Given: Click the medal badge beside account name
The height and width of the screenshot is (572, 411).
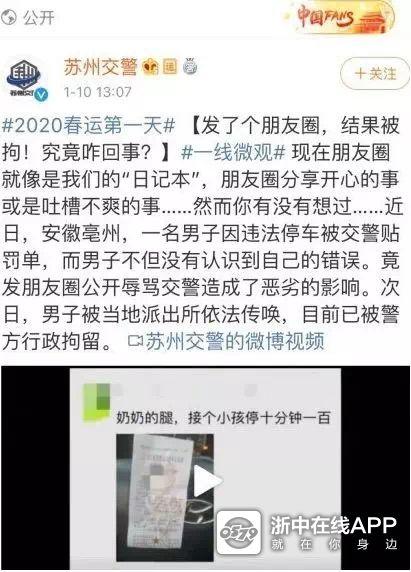Looking at the screenshot, I should tap(190, 66).
